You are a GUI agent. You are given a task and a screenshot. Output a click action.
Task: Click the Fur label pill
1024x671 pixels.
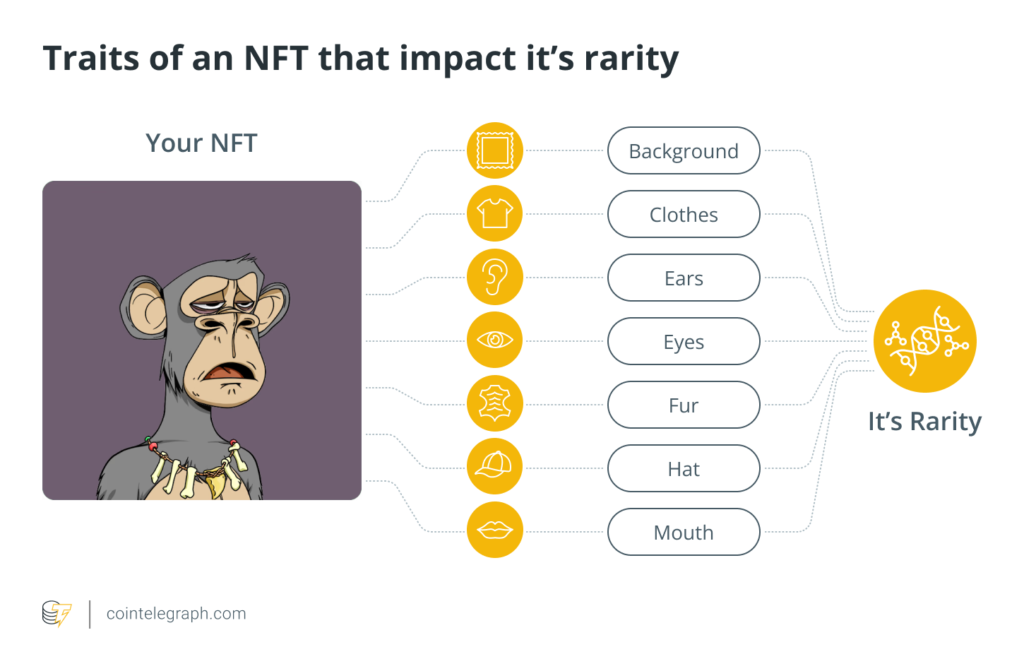tap(684, 405)
